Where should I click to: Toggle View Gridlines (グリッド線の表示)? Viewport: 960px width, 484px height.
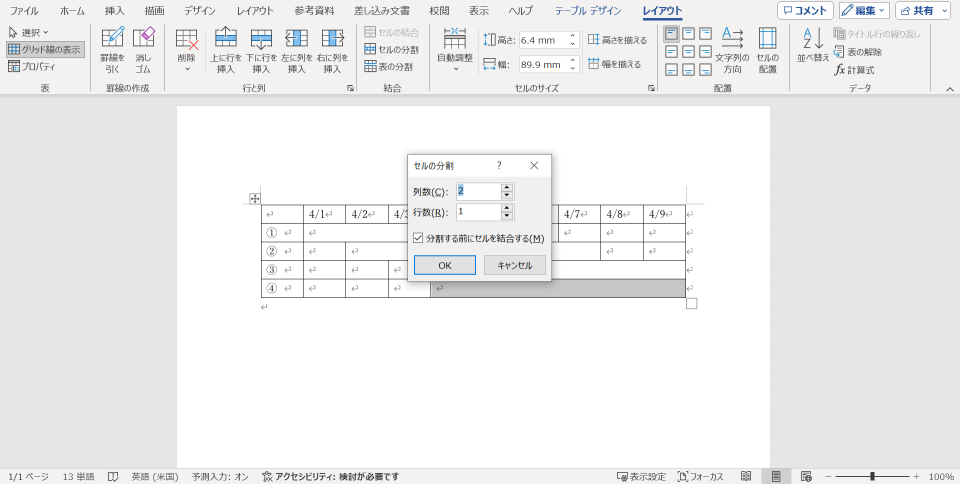click(45, 50)
